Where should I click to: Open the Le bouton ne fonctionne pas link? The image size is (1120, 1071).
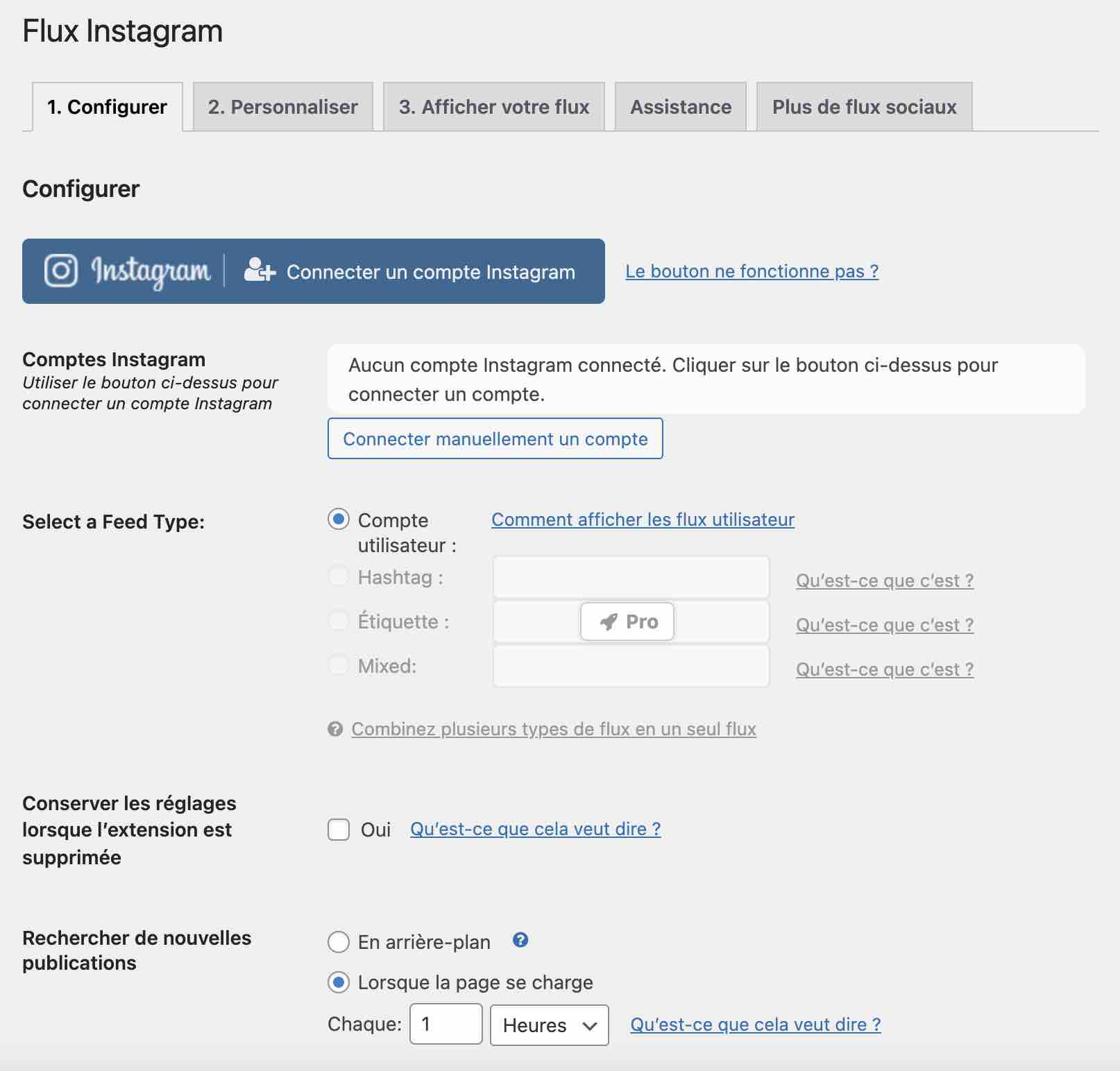point(752,271)
